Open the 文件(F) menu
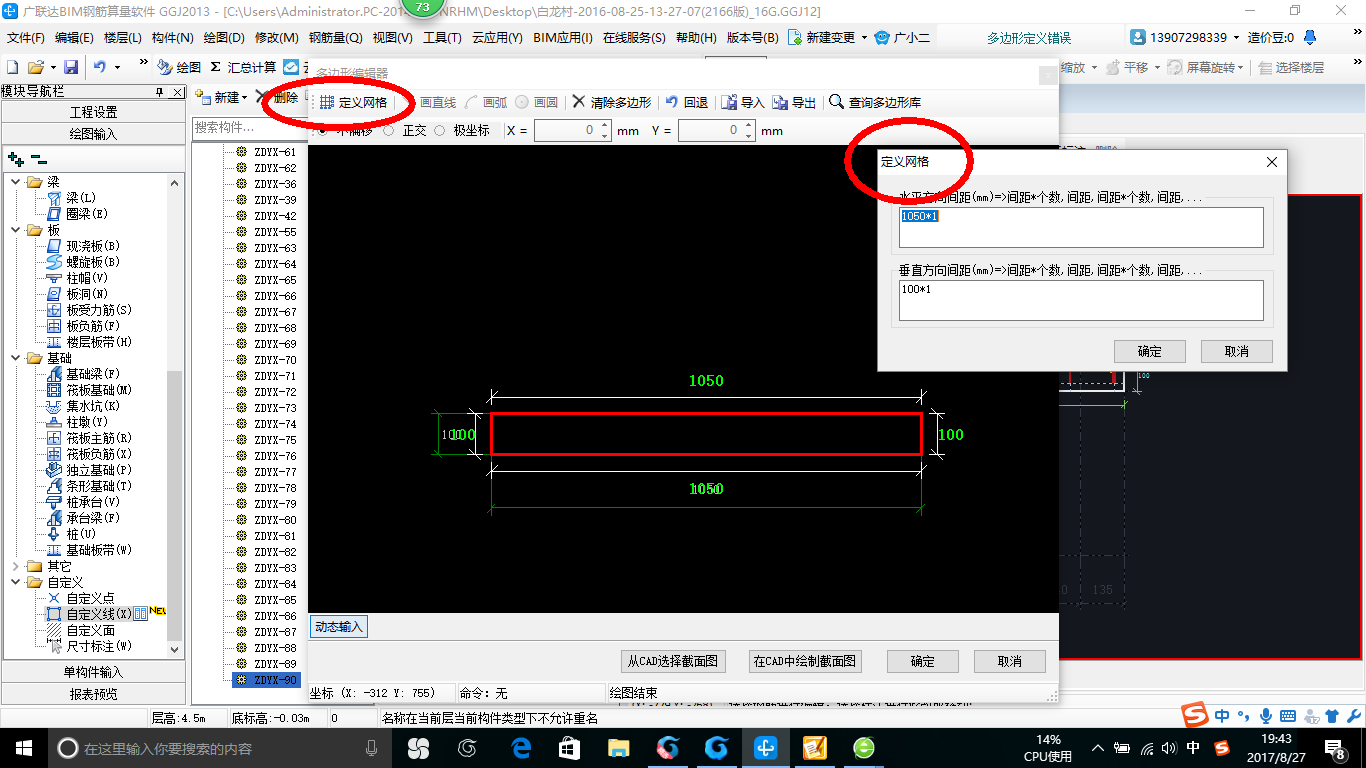Screen dimensions: 1366x768 coord(26,38)
